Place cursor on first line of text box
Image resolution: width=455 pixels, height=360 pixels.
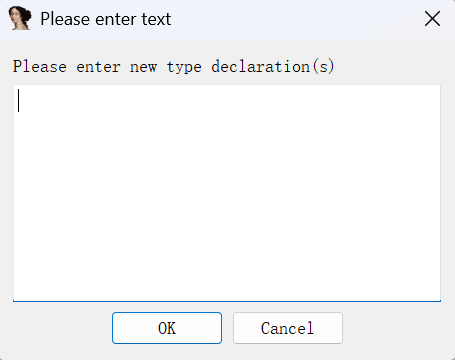click(227, 100)
